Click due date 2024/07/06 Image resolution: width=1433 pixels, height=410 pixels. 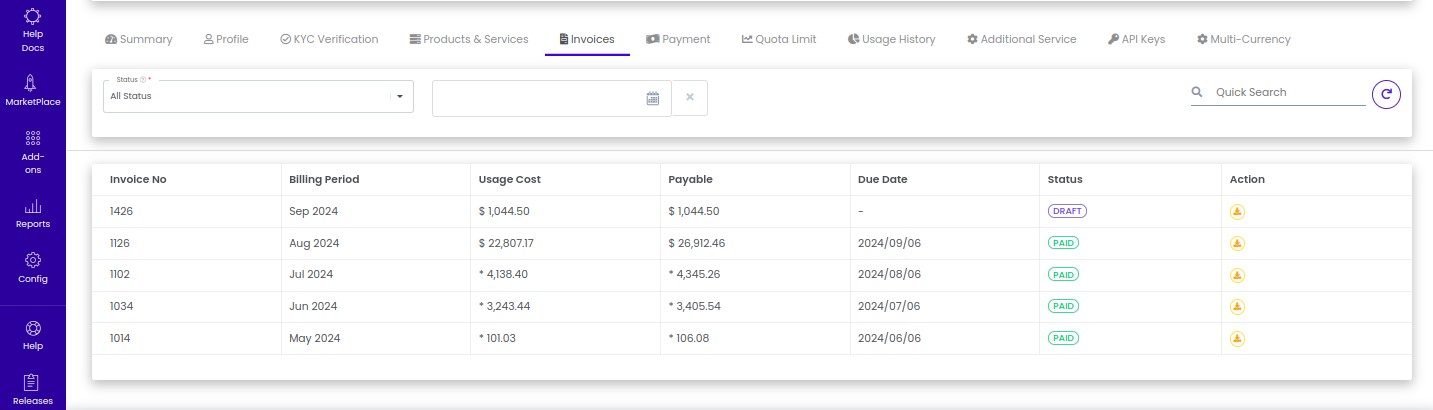point(889,306)
